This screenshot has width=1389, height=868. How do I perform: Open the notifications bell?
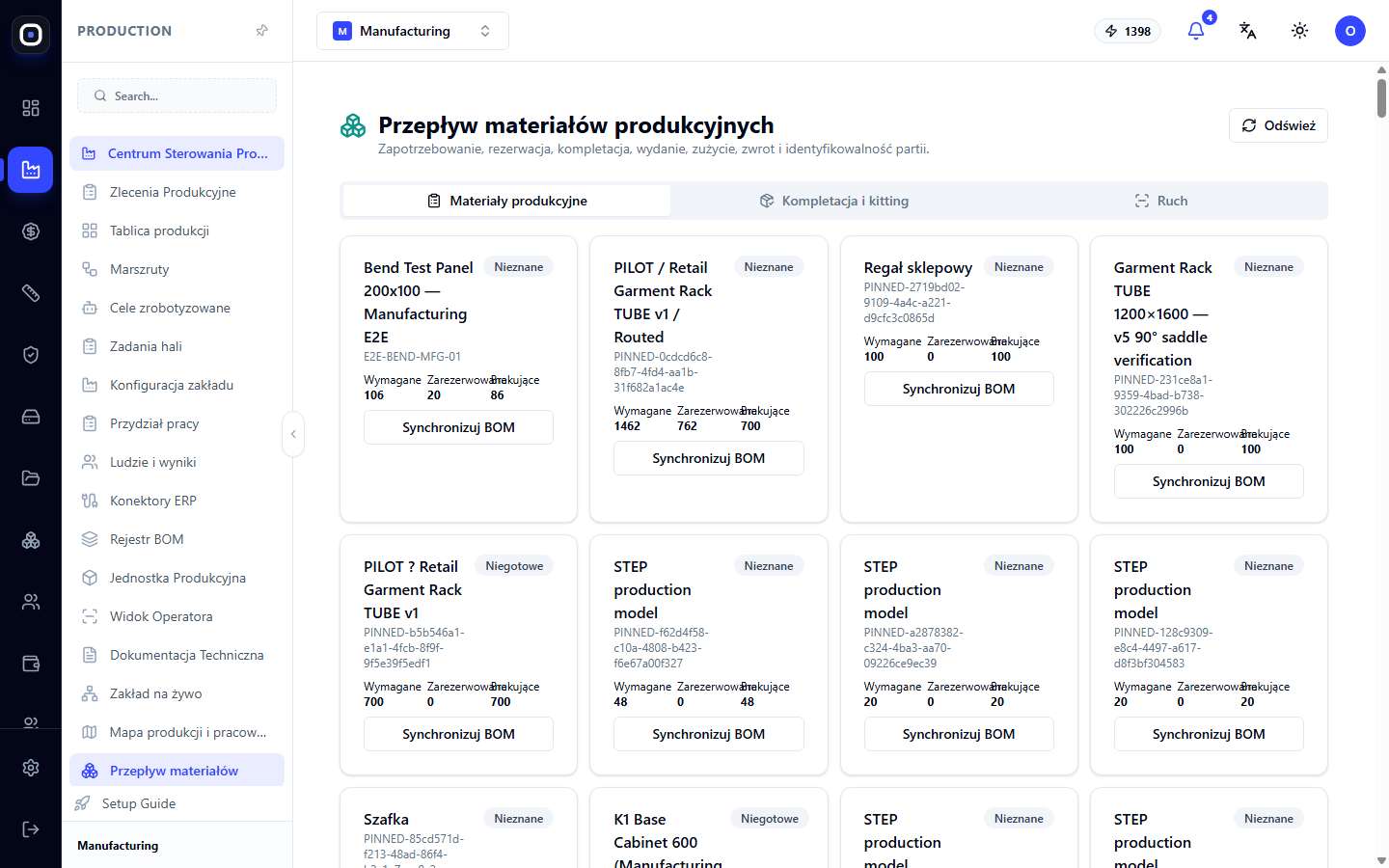(x=1196, y=31)
